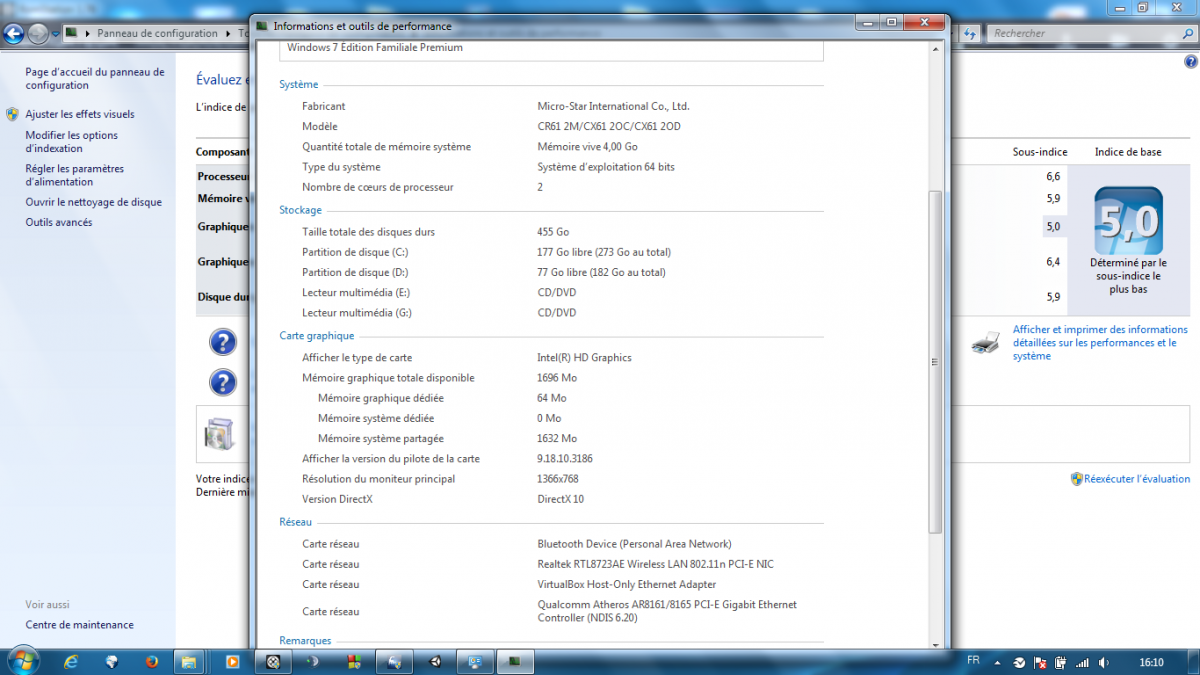Open Windows Explorer folder on taskbar
This screenshot has width=1200, height=675.
187,662
